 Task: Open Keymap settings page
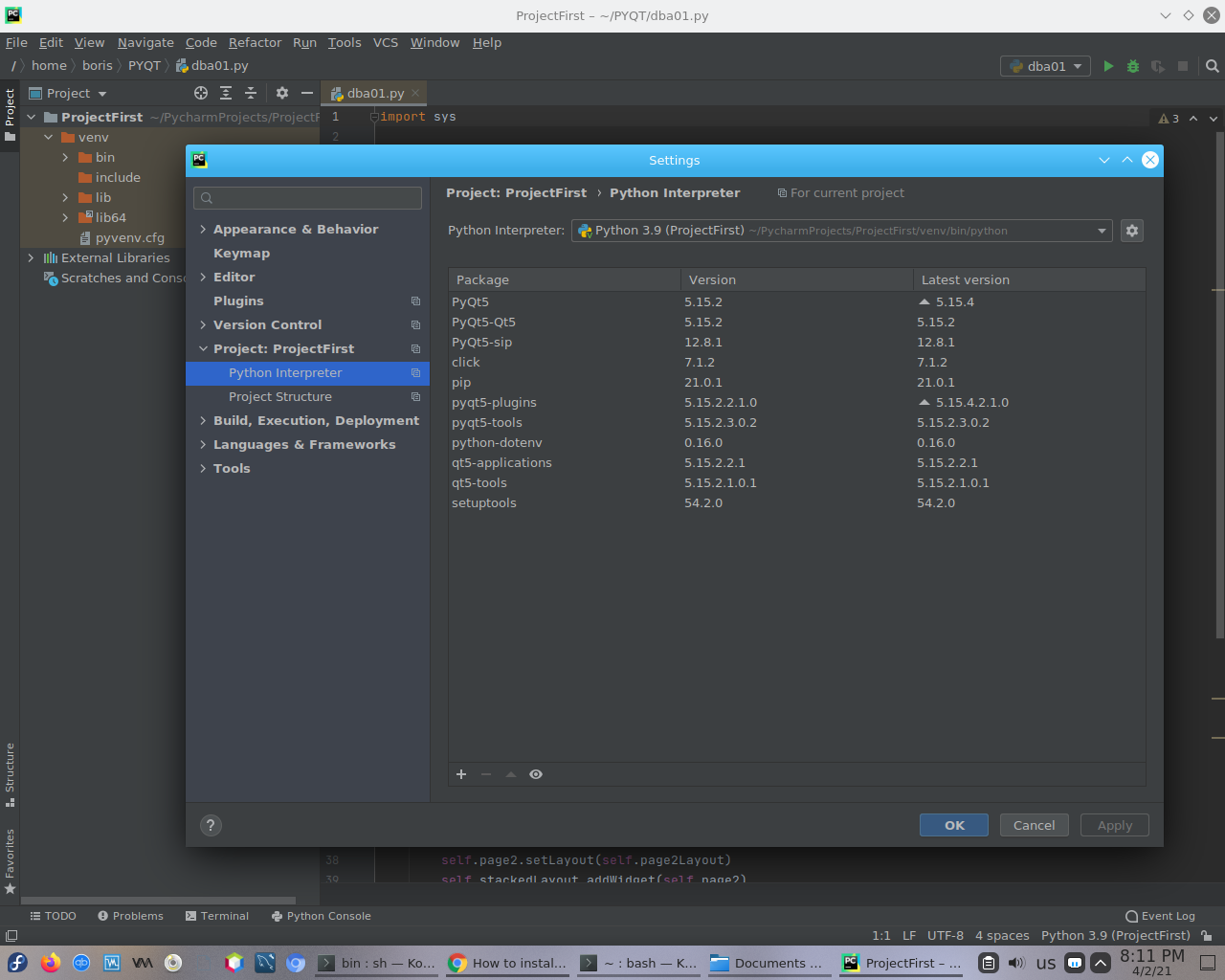[x=241, y=254]
